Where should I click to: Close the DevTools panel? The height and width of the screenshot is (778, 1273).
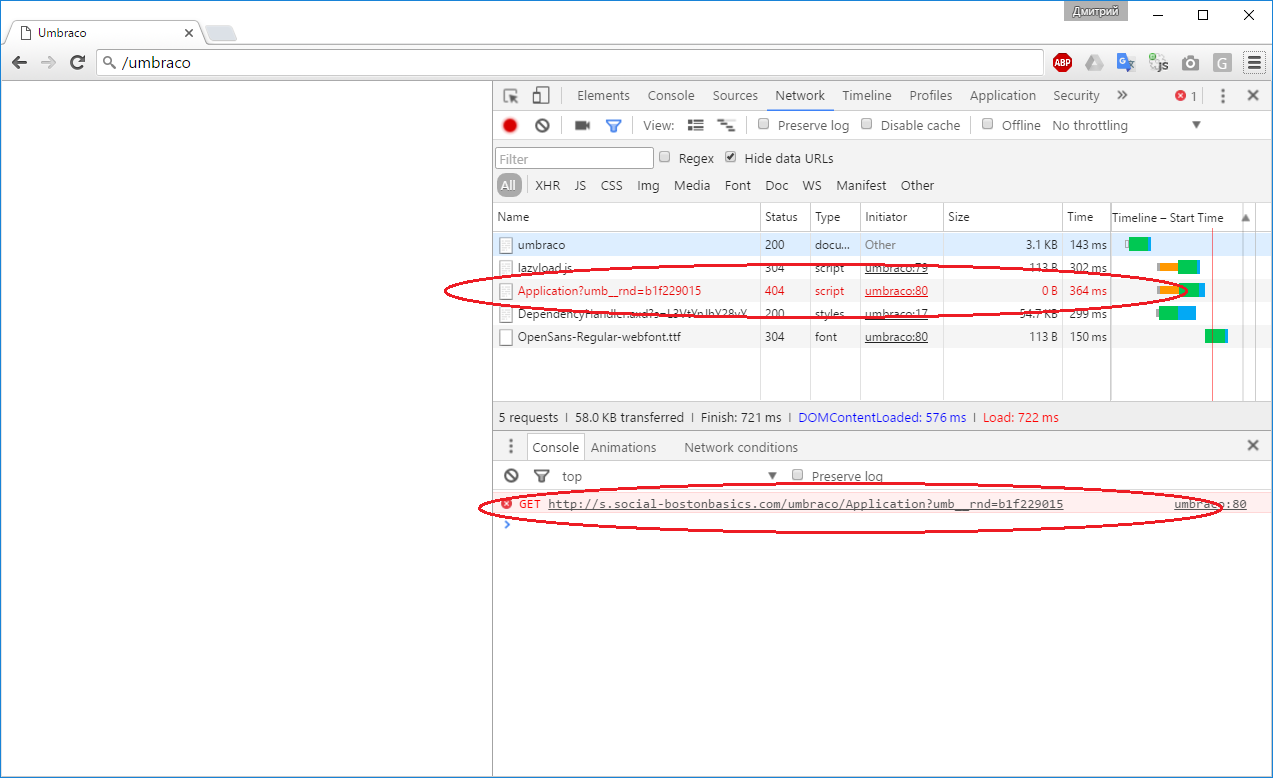1253,96
